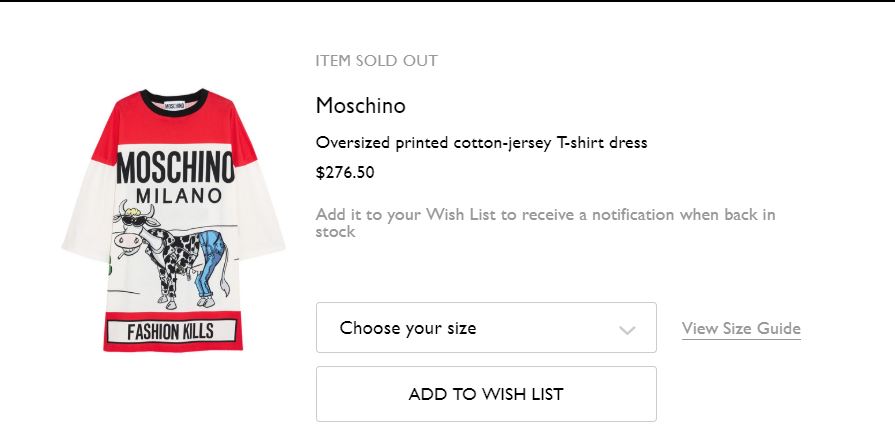Click the MILANO text on the shirt
Screen dimensions: 895x442
tap(176, 194)
